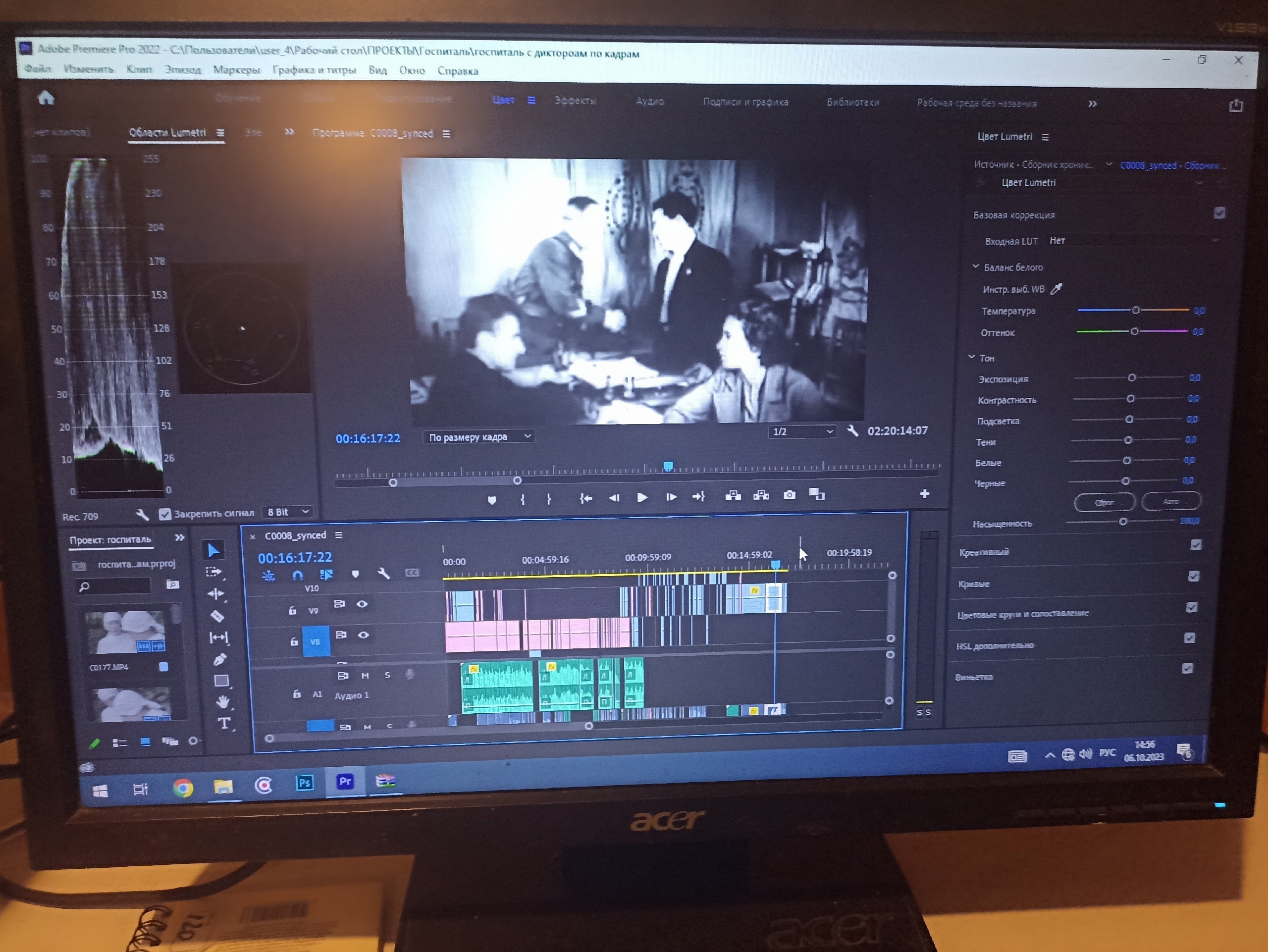Select the Selection arrow tool
The height and width of the screenshot is (952, 1268).
(x=213, y=550)
